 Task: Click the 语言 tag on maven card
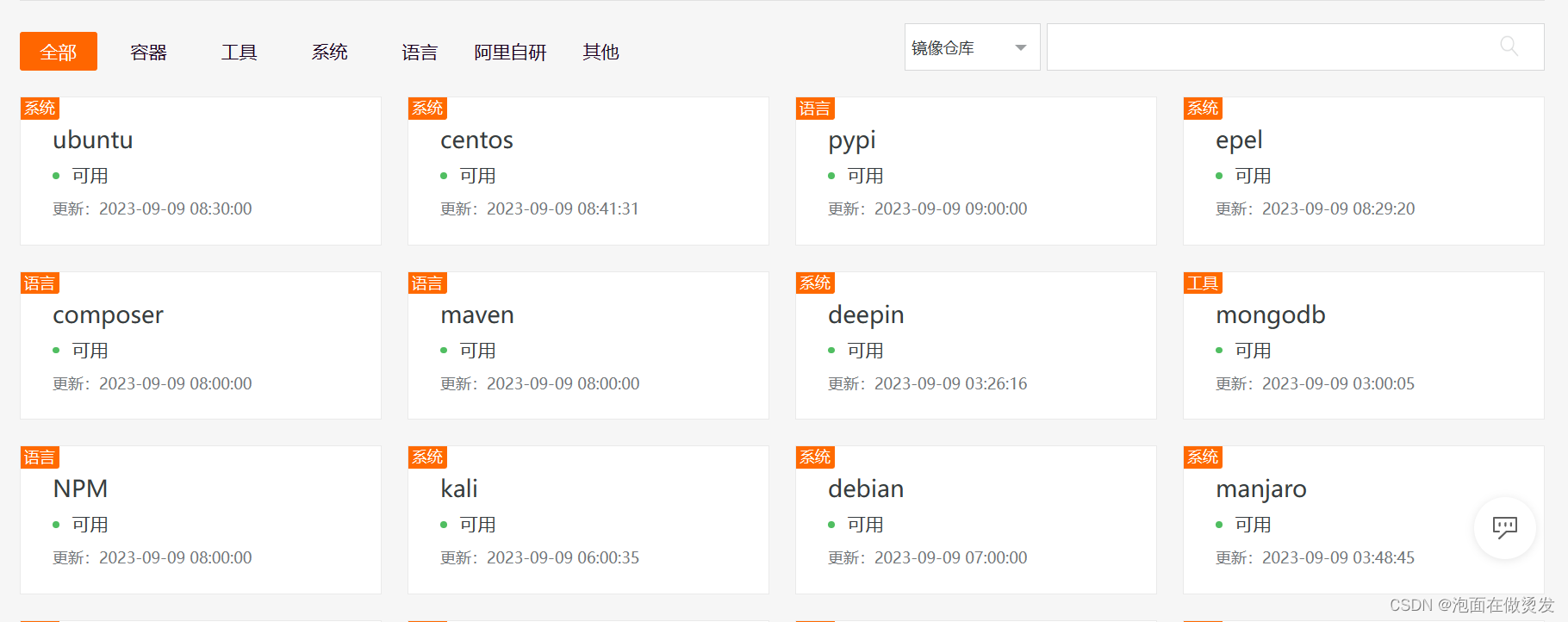pos(427,283)
